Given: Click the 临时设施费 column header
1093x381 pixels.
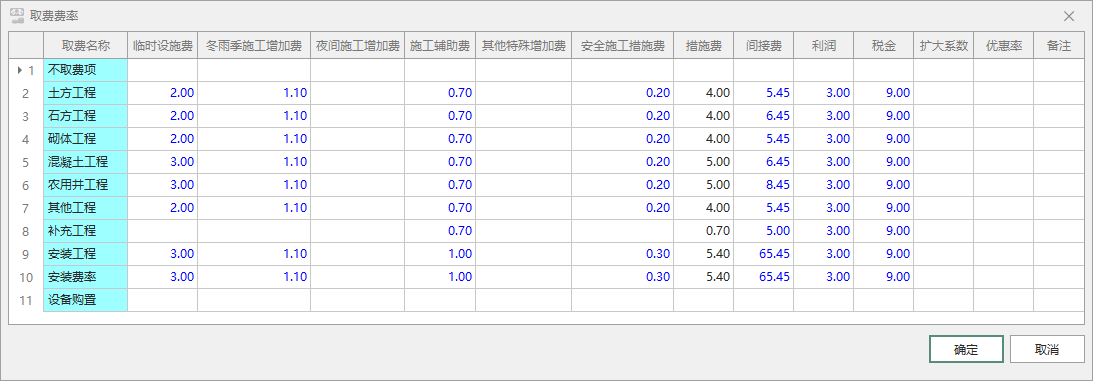Looking at the screenshot, I should tap(162, 46).
